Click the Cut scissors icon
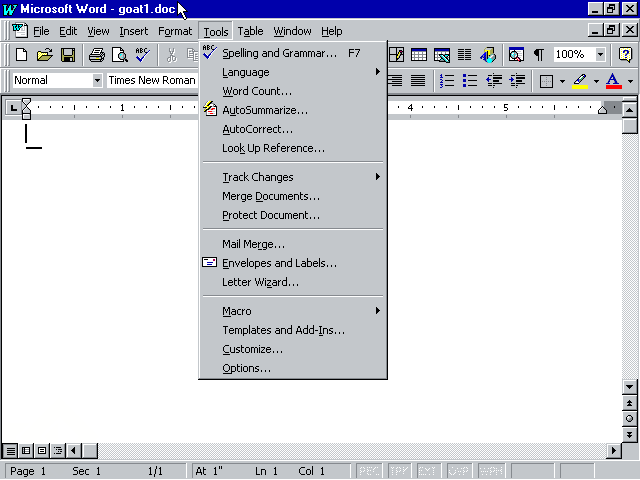The width and height of the screenshot is (640, 480). (172, 54)
